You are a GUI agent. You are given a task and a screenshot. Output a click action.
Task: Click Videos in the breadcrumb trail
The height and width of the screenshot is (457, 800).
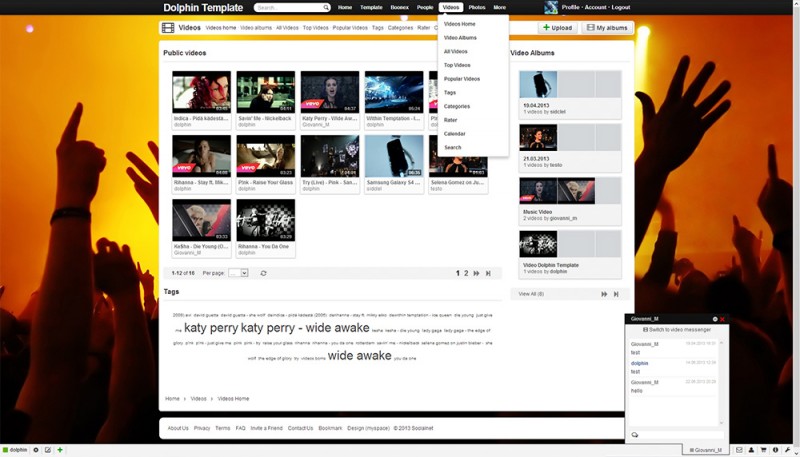pyautogui.click(x=198, y=399)
